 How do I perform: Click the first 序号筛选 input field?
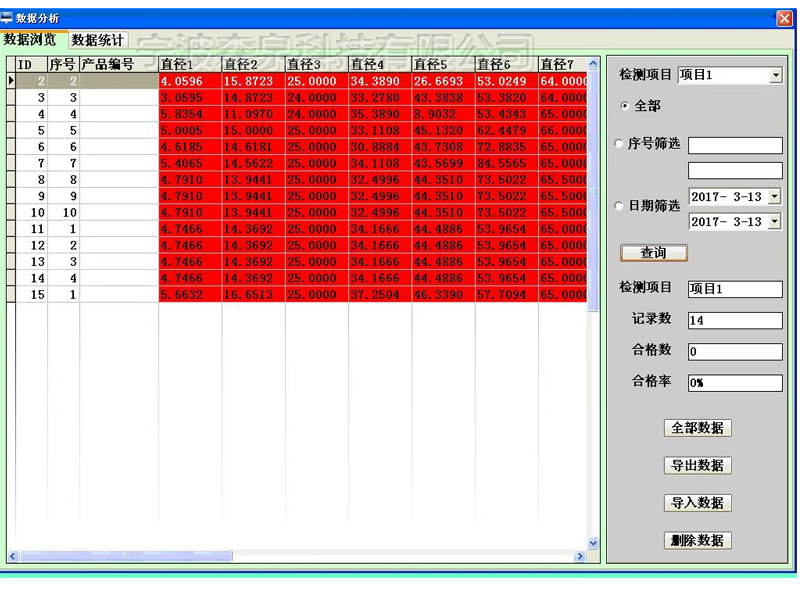click(x=734, y=146)
